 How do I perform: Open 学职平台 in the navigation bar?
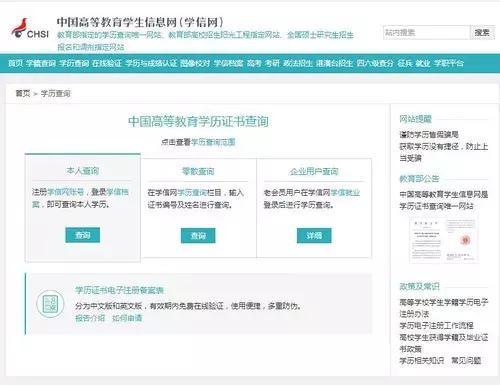pos(448,63)
